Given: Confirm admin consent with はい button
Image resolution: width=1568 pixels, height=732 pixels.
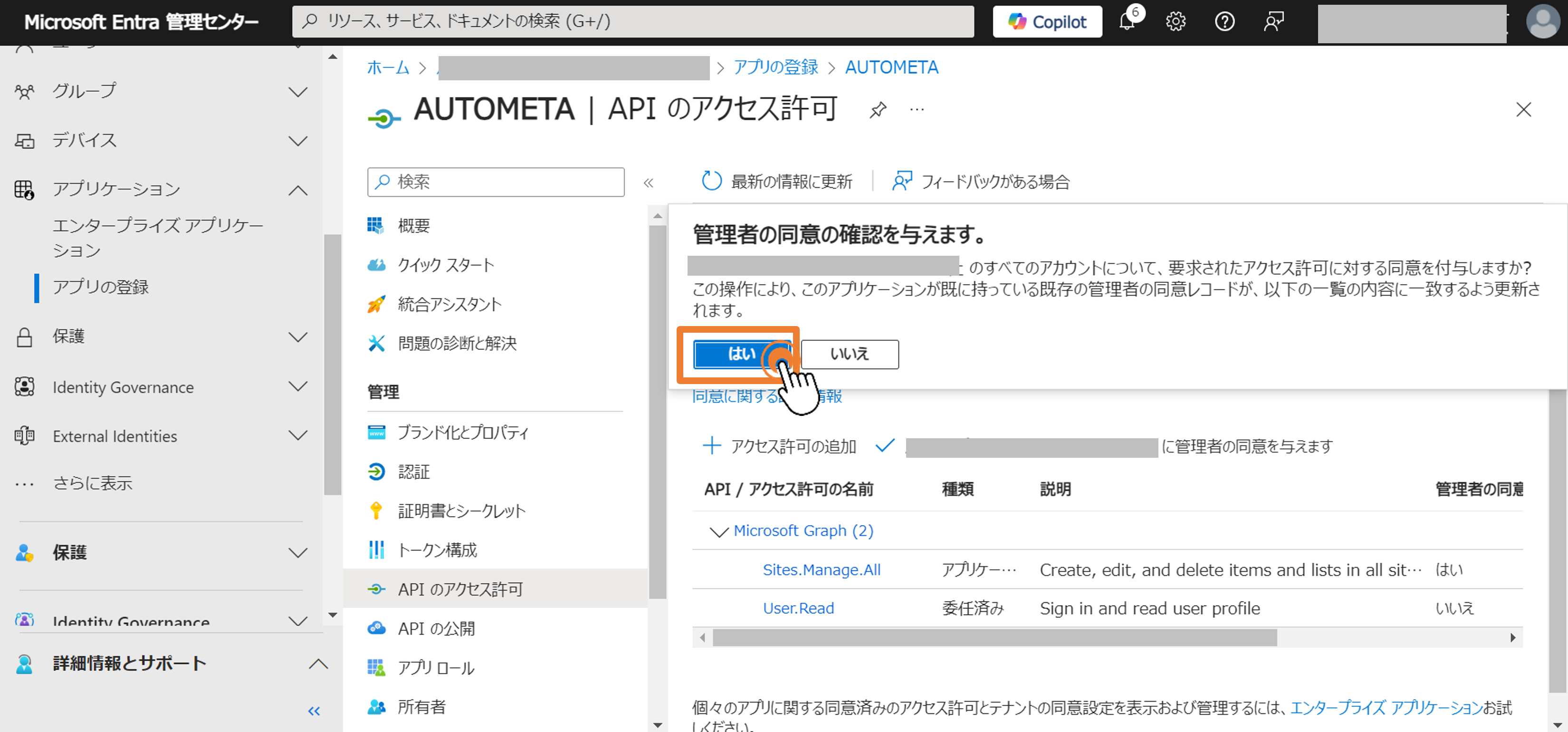Looking at the screenshot, I should [x=742, y=355].
